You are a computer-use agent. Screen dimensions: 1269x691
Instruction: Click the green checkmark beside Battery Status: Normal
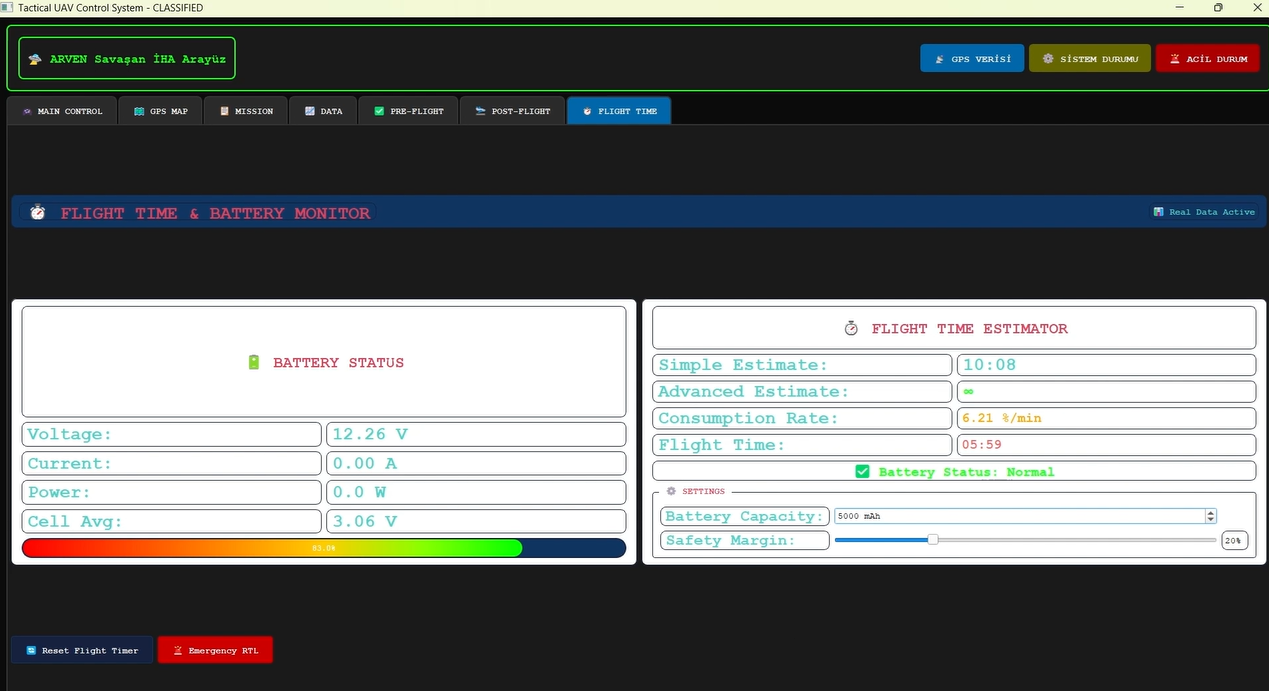pyautogui.click(x=862, y=471)
